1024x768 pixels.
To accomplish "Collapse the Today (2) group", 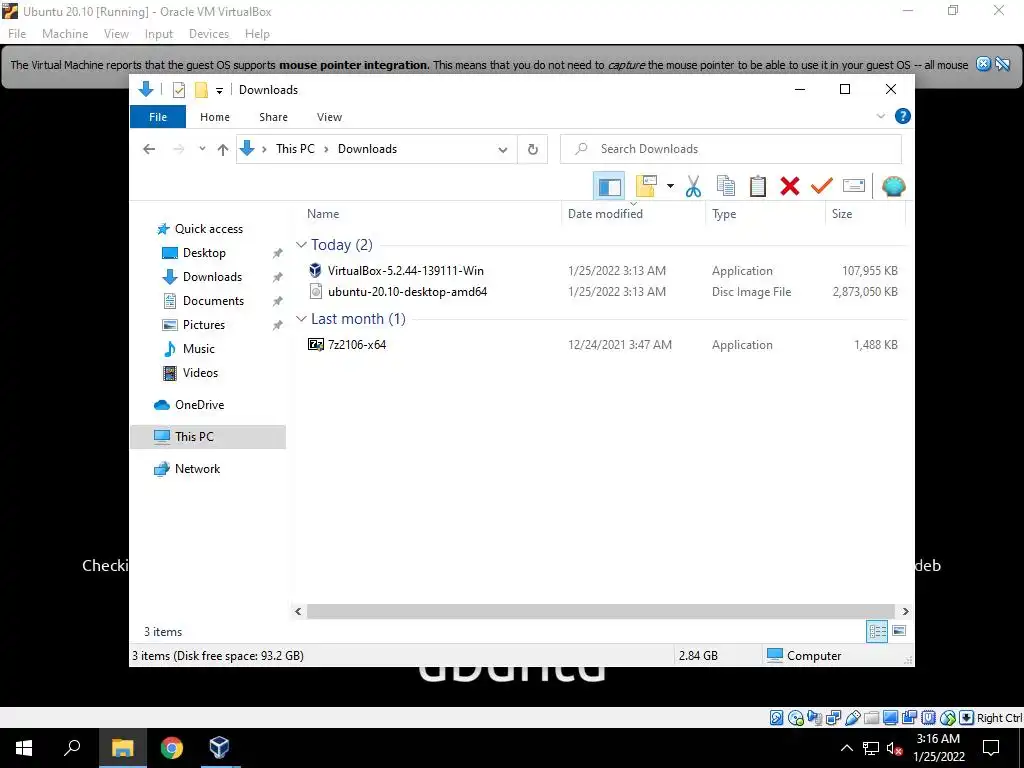I will click(x=301, y=245).
